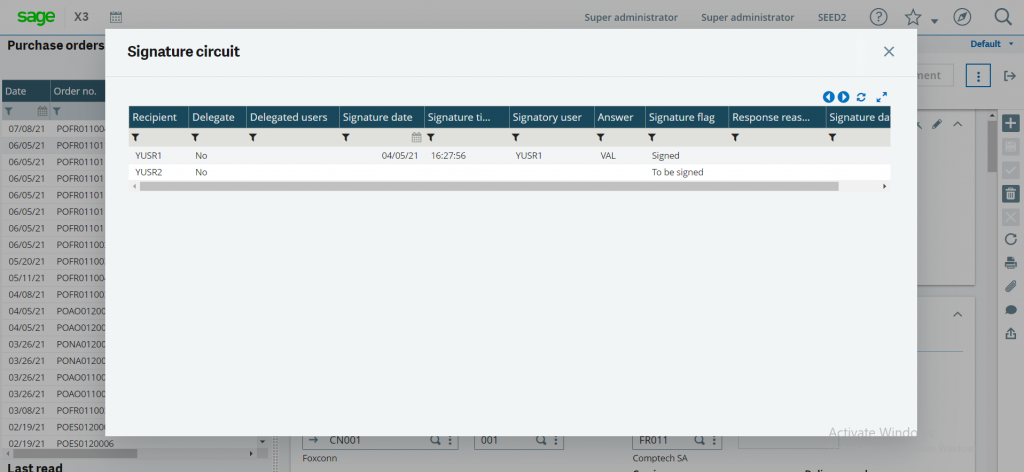Click the refresh icon in right sidebar
1024x472 pixels.
(1010, 240)
